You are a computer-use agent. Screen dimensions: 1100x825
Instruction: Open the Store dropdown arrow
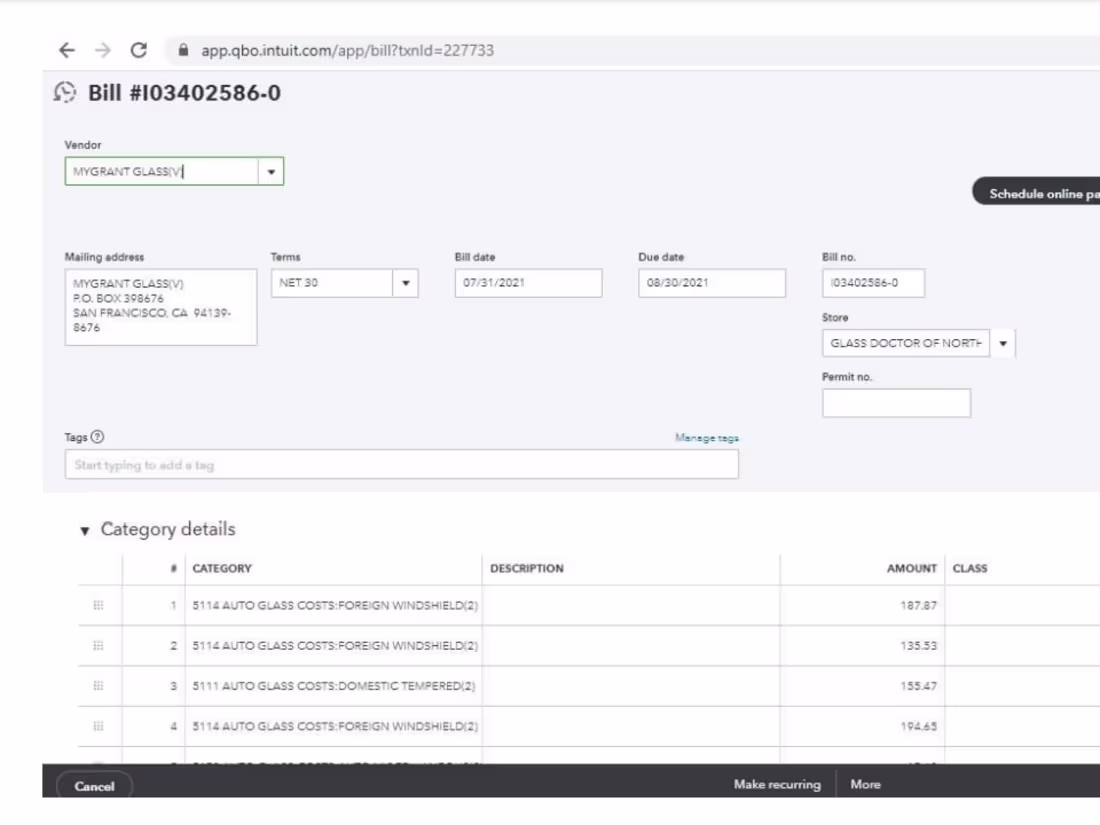(1003, 344)
